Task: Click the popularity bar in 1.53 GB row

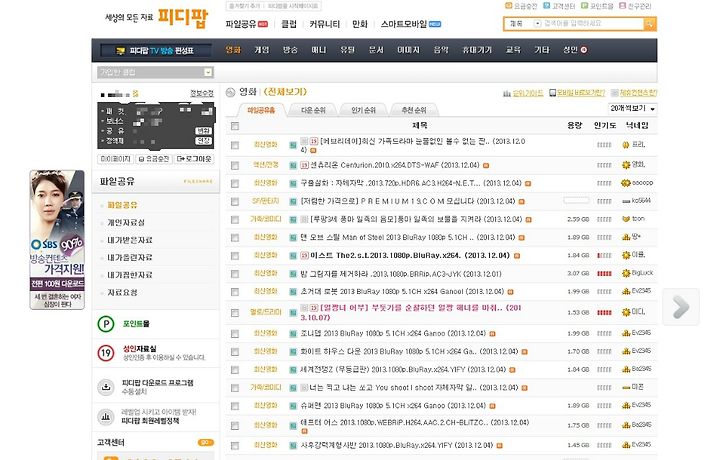Action: point(604,313)
